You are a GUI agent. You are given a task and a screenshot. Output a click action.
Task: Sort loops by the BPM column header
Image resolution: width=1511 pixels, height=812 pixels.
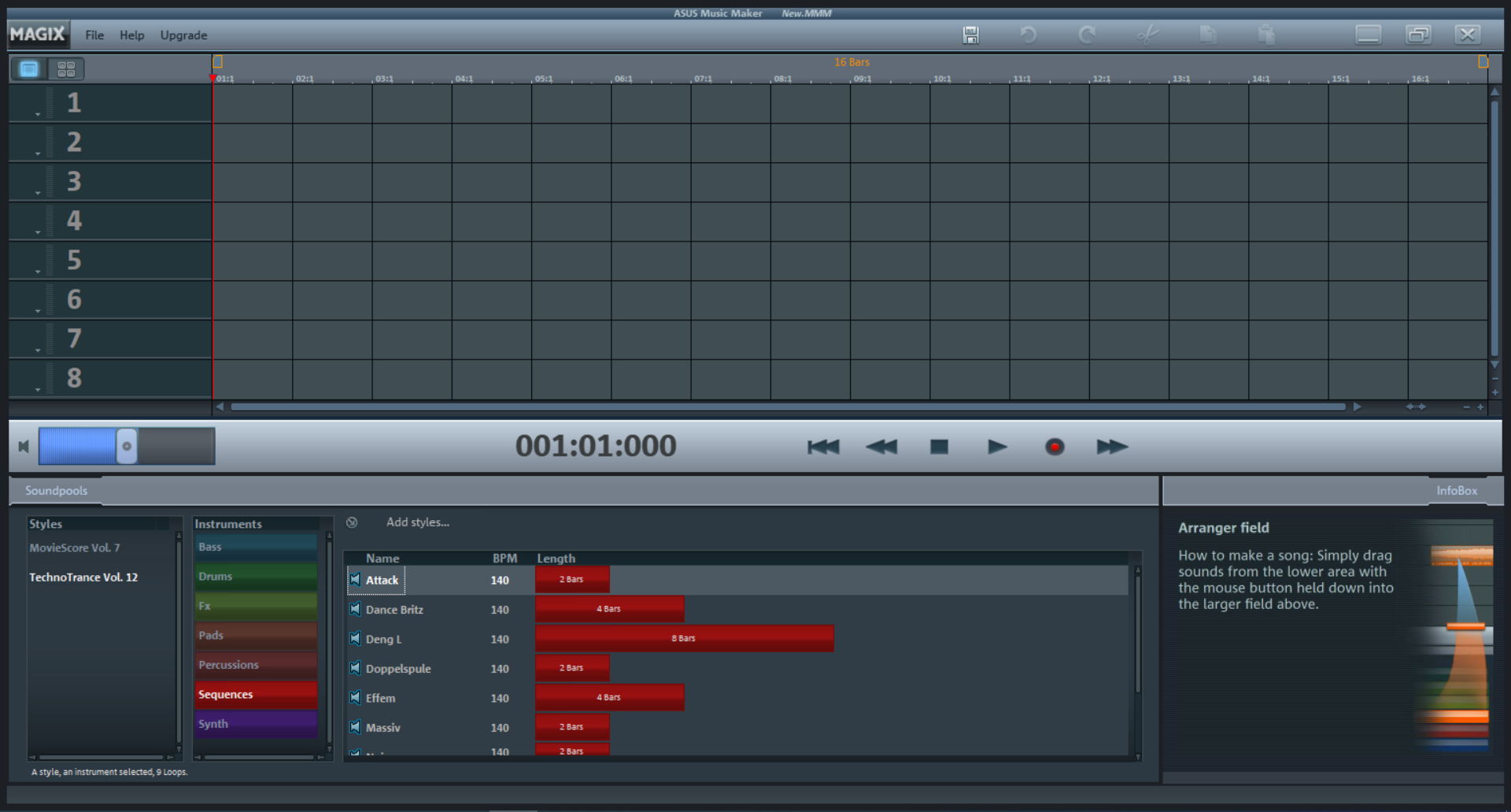[x=504, y=559]
